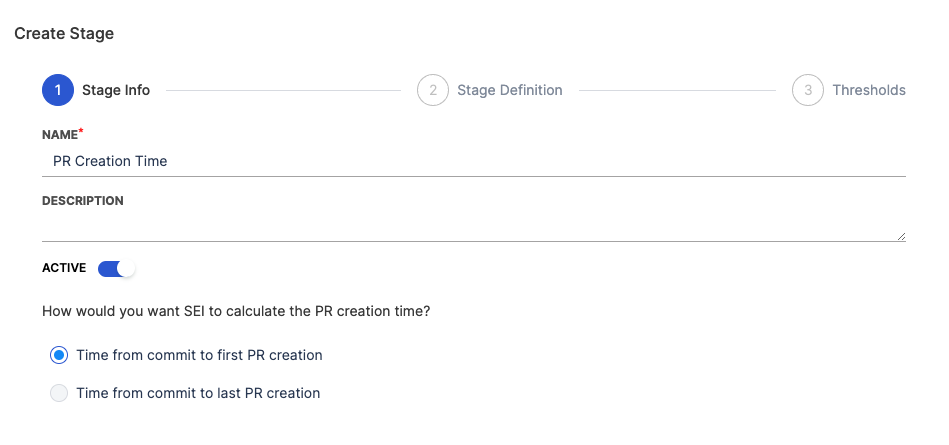The image size is (949, 445).
Task: Click the 'Time from commit to last PR creation' label
Action: click(x=198, y=393)
